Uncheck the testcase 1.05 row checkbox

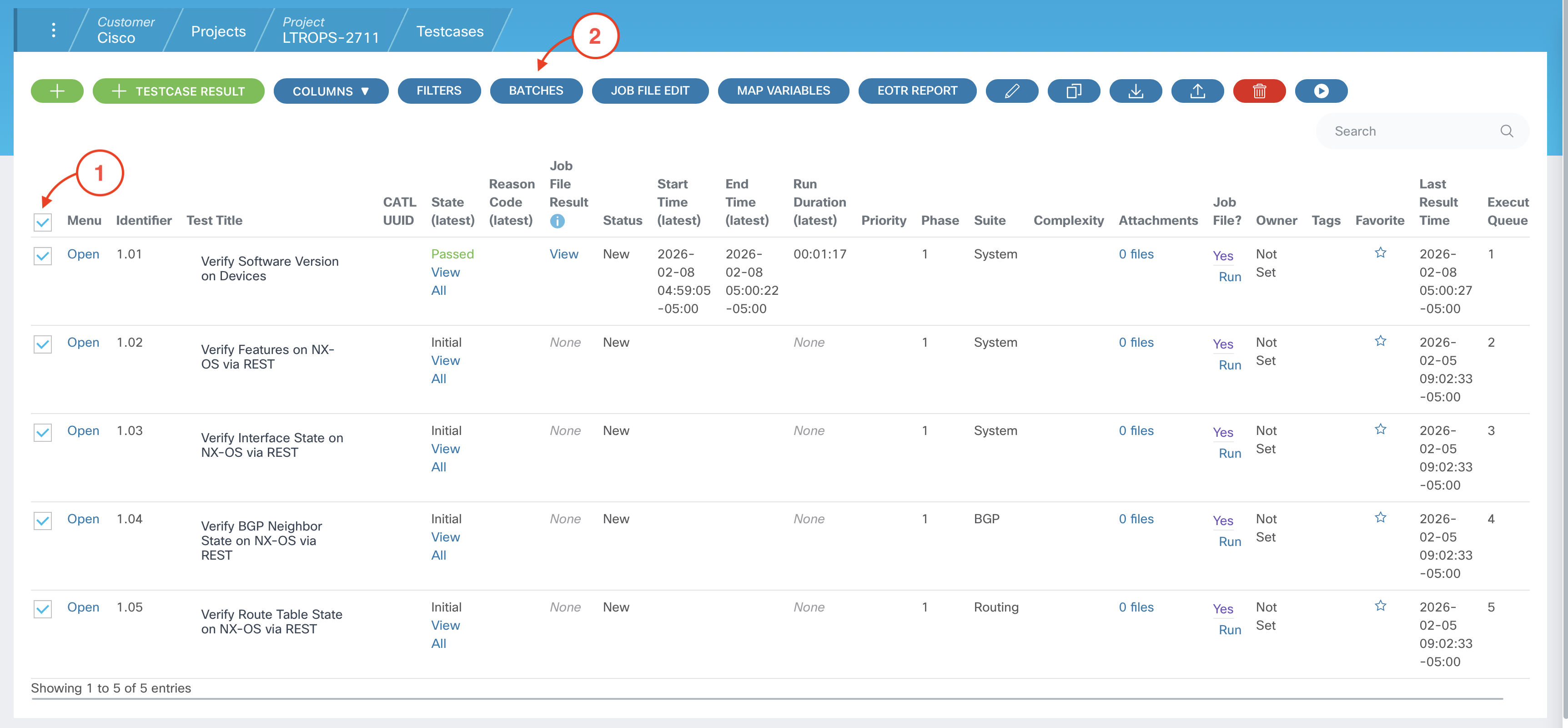43,609
